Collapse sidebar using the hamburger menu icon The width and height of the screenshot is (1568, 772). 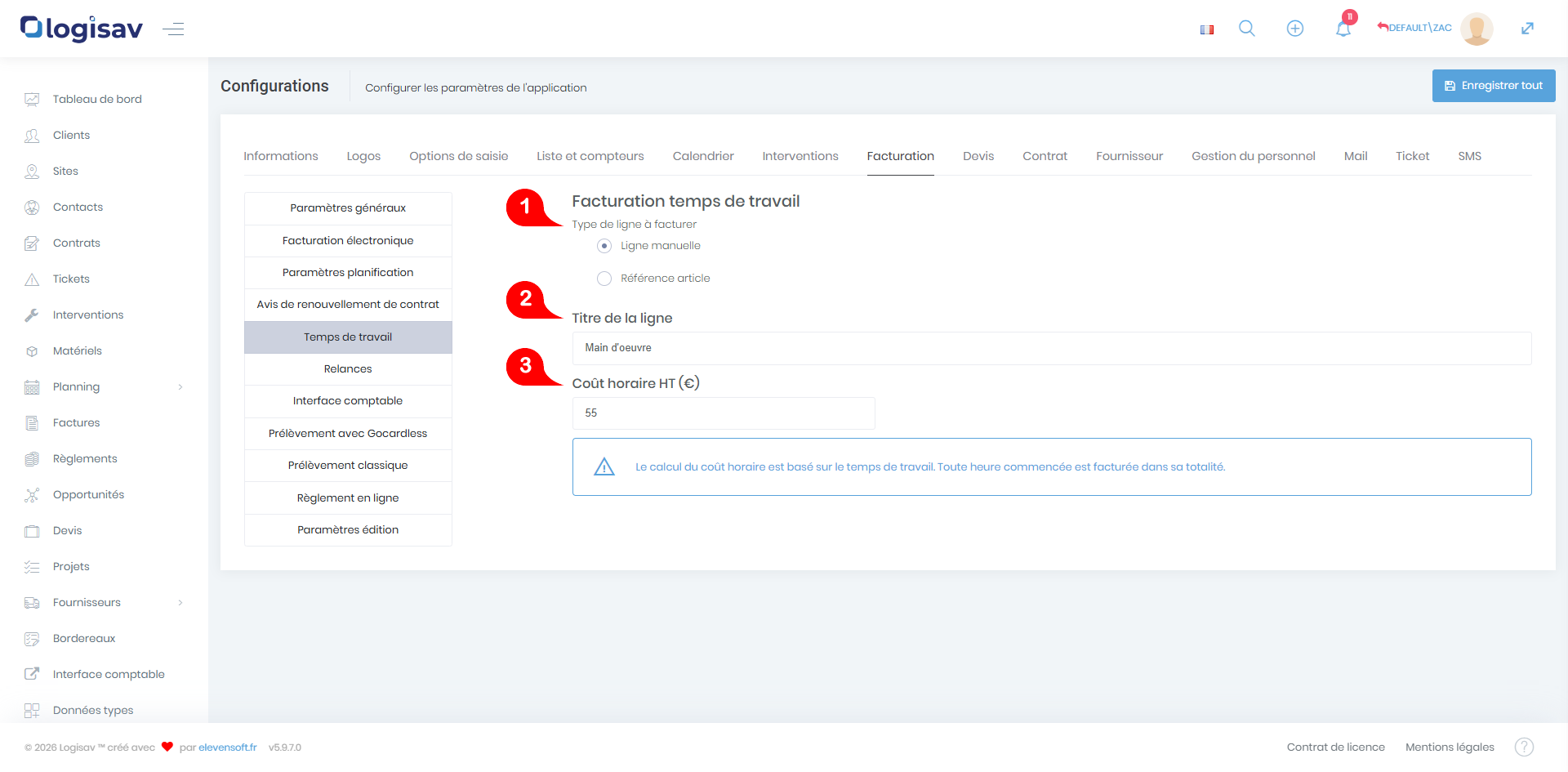pyautogui.click(x=173, y=29)
